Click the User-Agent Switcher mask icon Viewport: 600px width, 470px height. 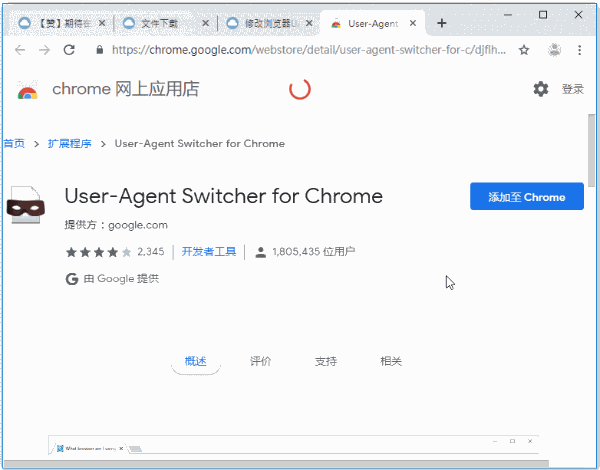(26, 205)
